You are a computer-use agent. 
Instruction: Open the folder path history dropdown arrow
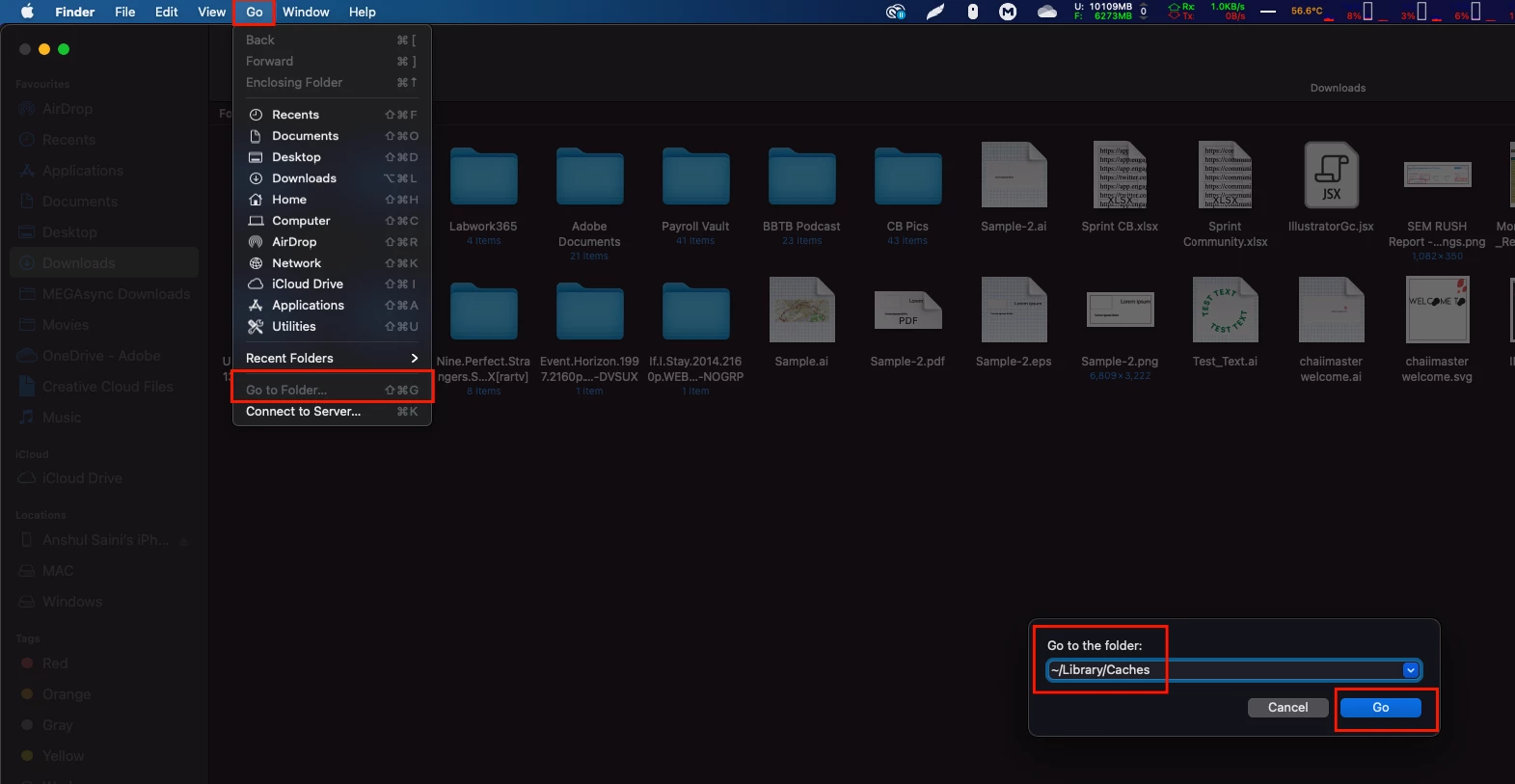coord(1411,670)
